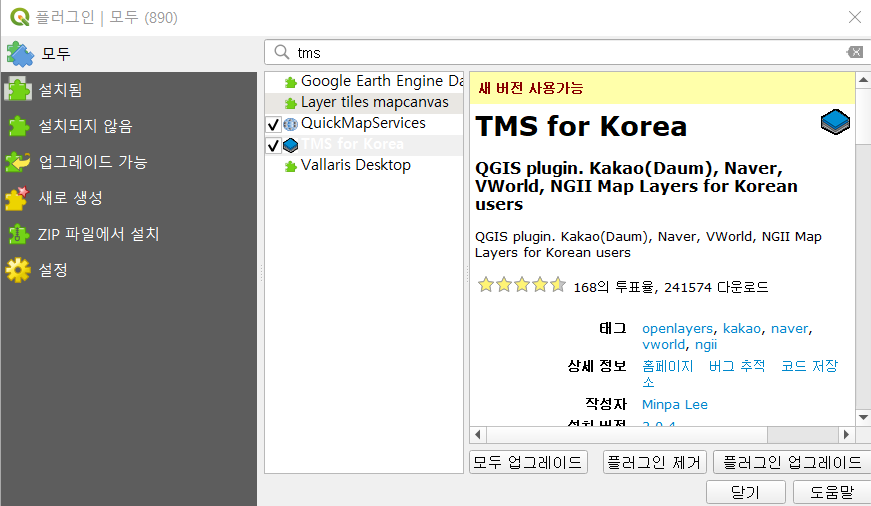This screenshot has height=506, width=871.
Task: Open the openlayers tag link
Action: 677,329
